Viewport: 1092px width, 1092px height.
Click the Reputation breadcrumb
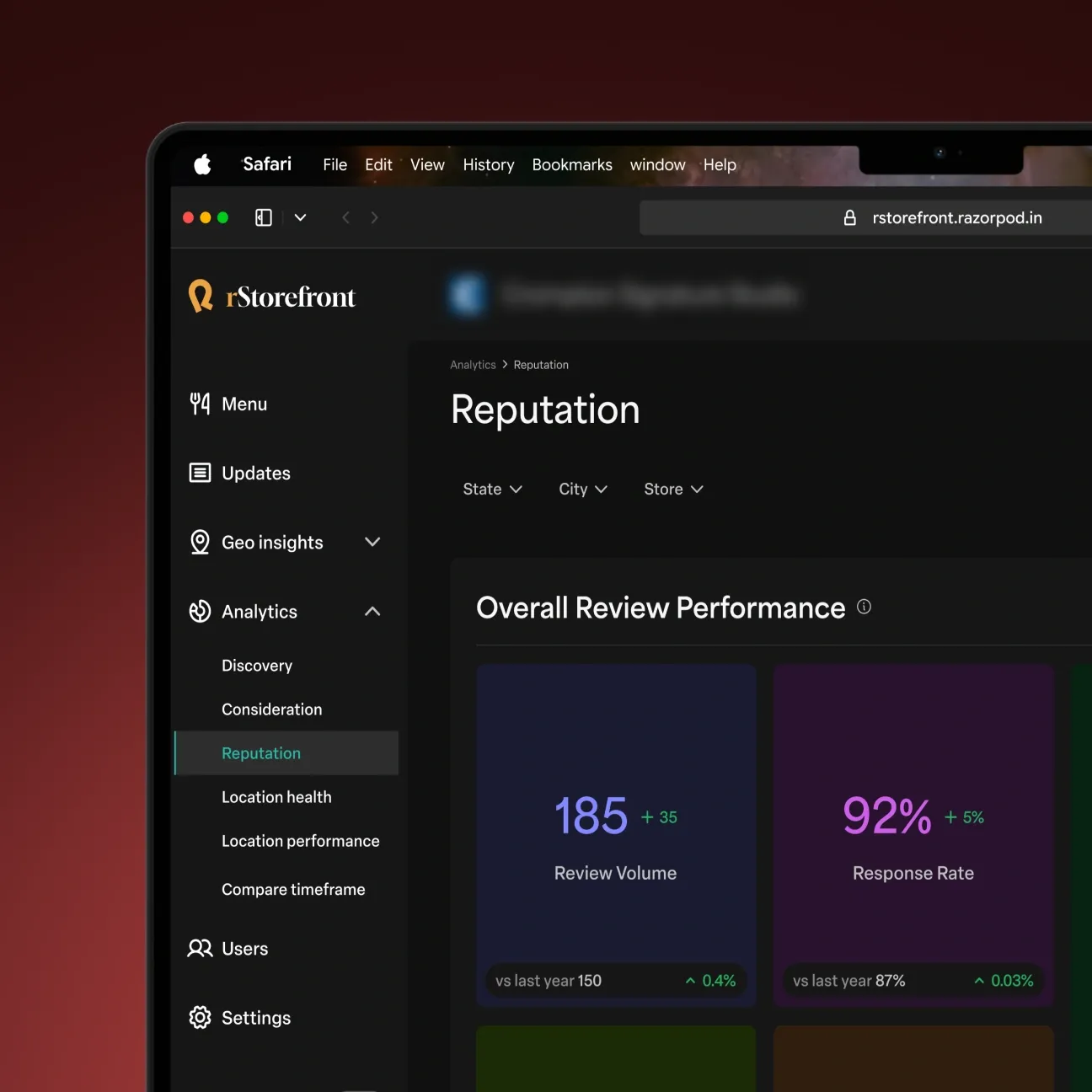tap(541, 365)
